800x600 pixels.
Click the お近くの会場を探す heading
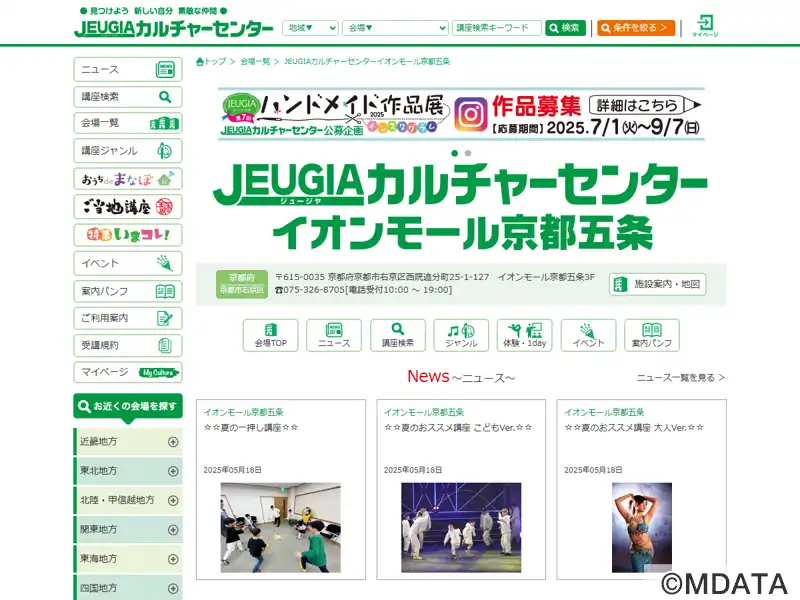128,407
